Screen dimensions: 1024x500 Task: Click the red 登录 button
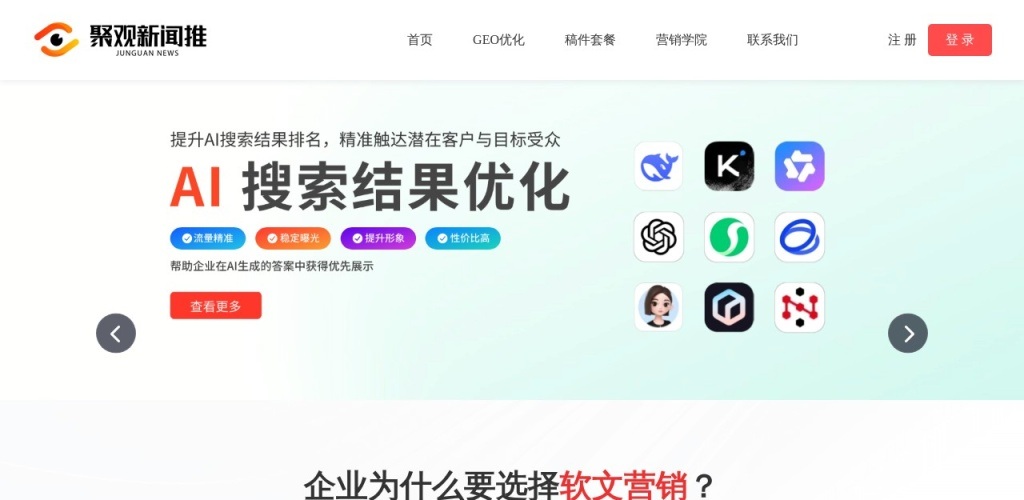click(959, 40)
